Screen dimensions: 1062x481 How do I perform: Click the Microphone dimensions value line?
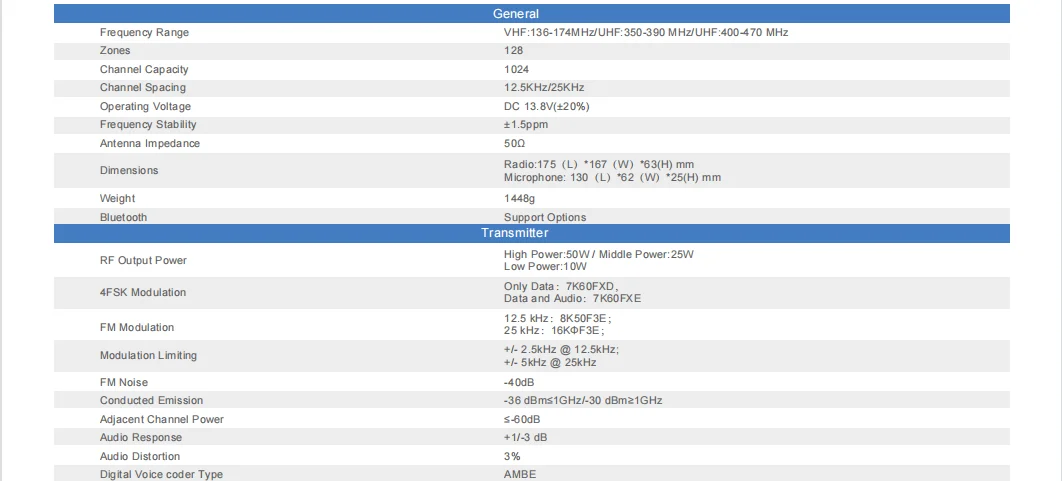(x=612, y=178)
